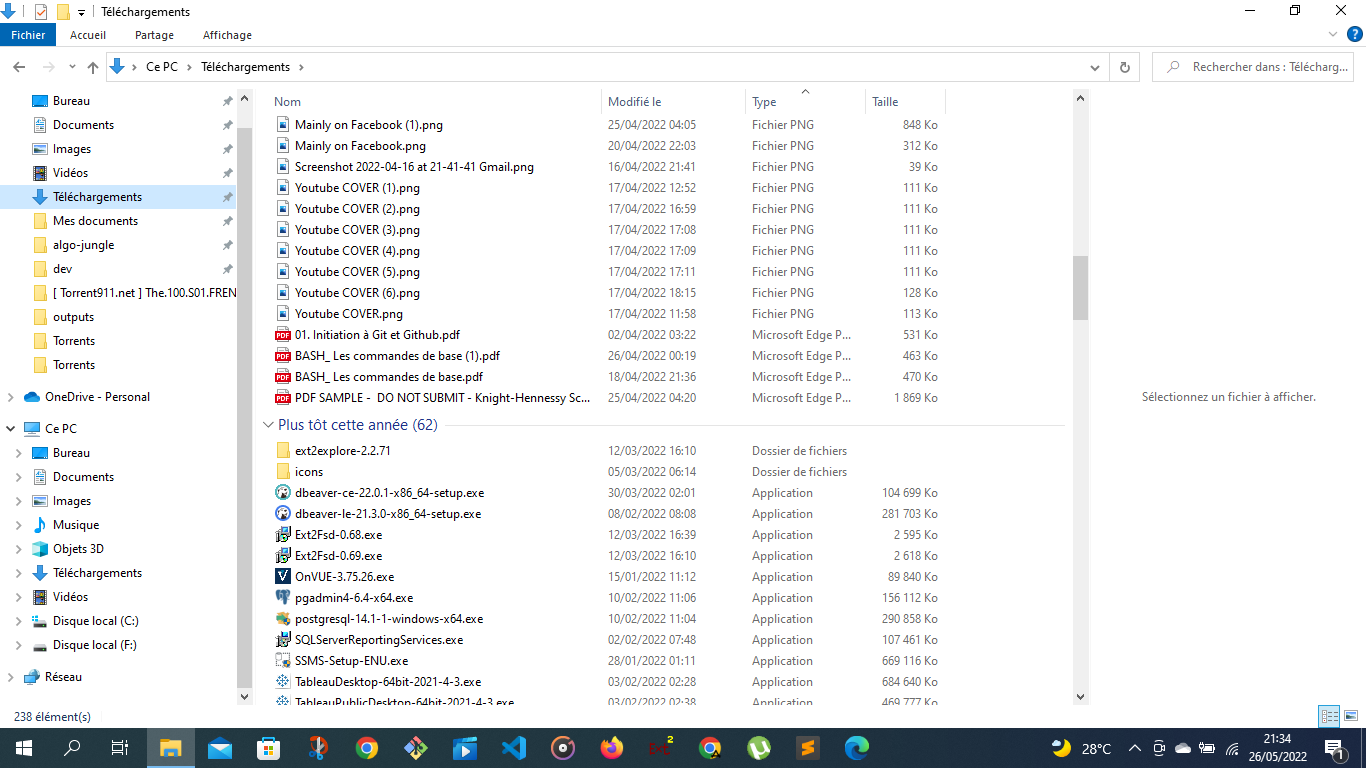
Task: Click the file list vertical scrollbar thumb
Action: pos(1080,288)
